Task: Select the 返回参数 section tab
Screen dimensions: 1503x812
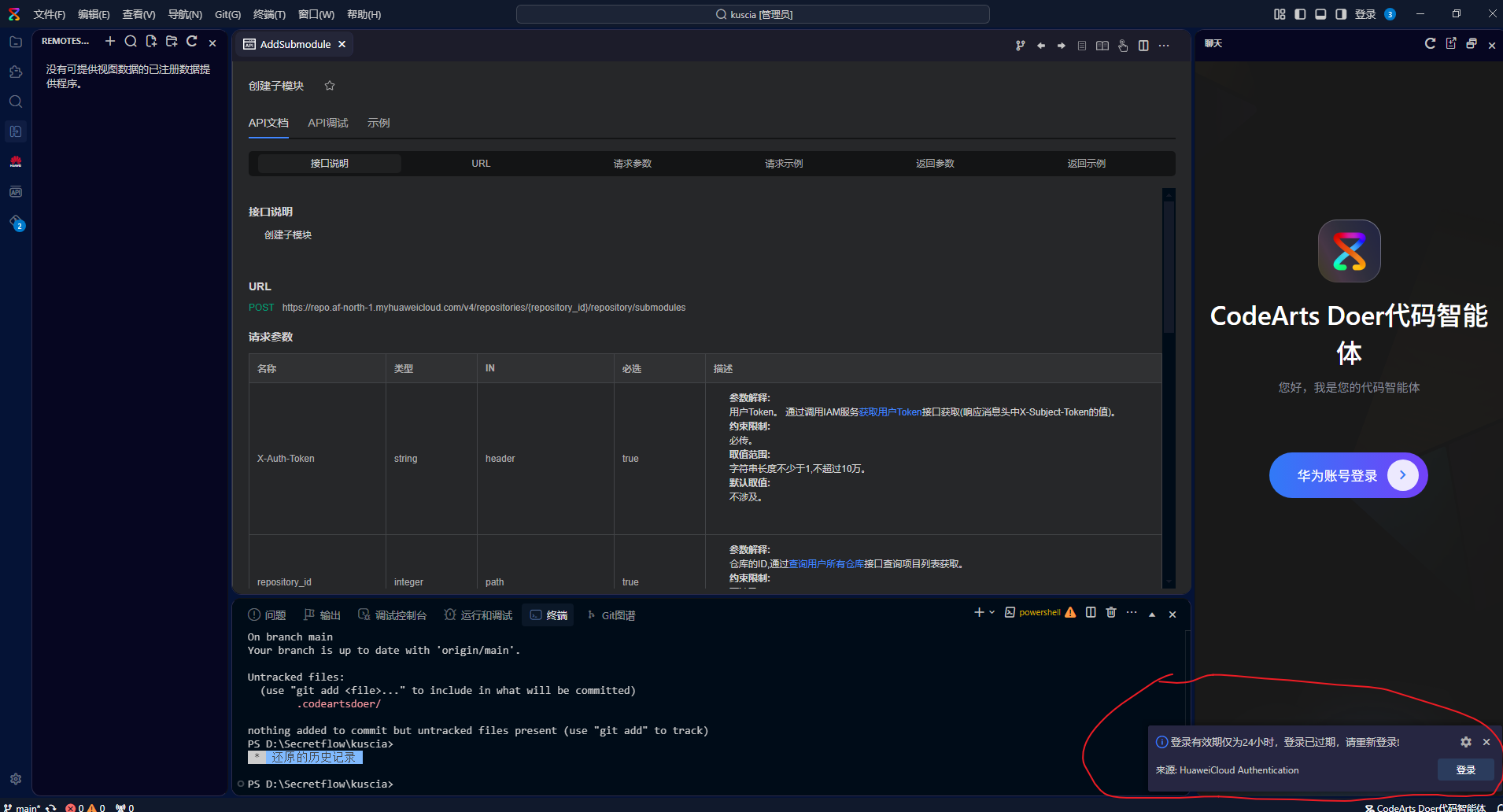Action: point(935,163)
